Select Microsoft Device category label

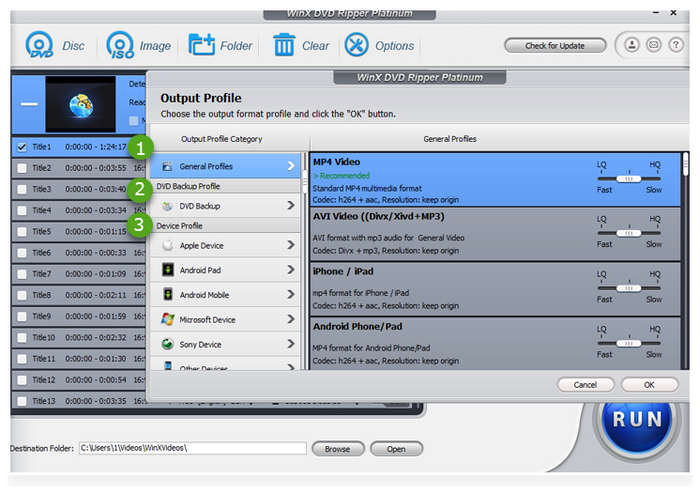pyautogui.click(x=207, y=320)
